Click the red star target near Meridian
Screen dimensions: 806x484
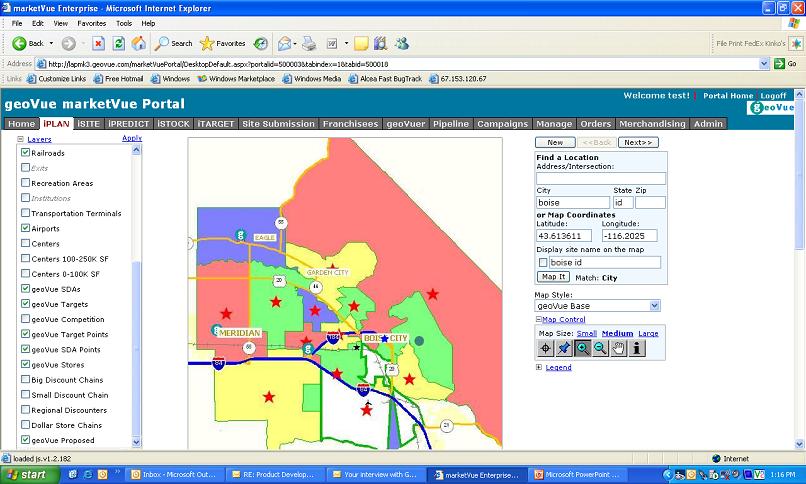click(226, 313)
